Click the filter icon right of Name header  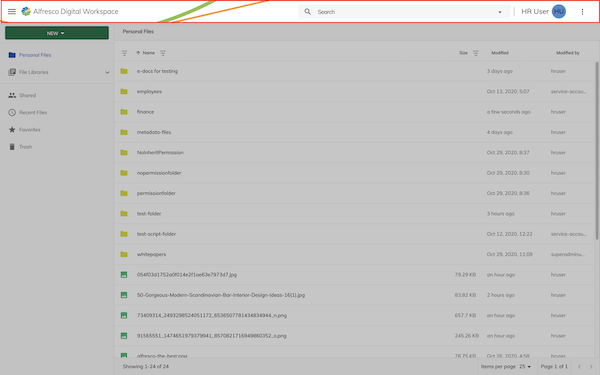click(163, 53)
